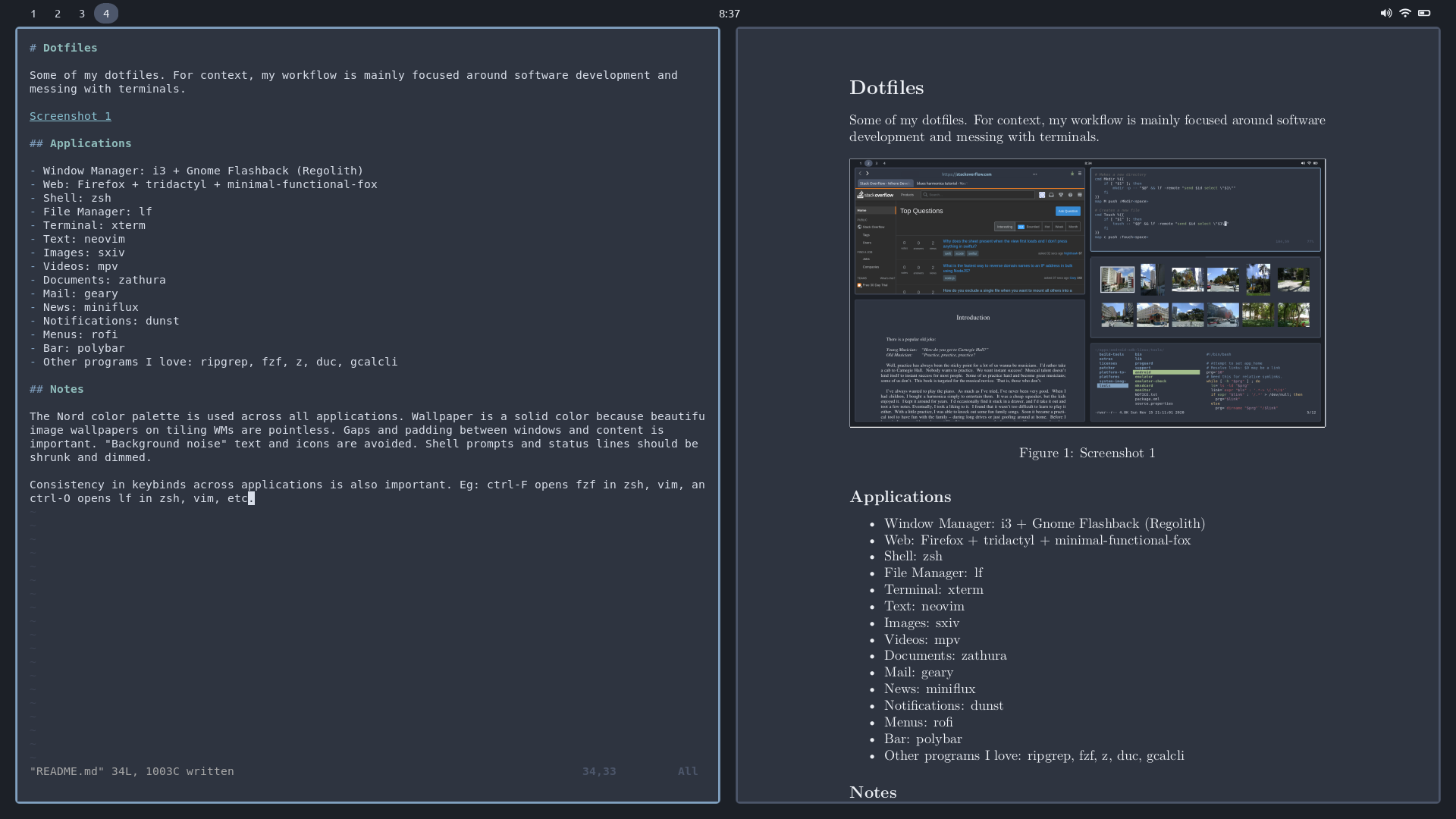Click the 'Screenshot 1' link in editor
Screen dimensions: 1456x819
(71, 116)
